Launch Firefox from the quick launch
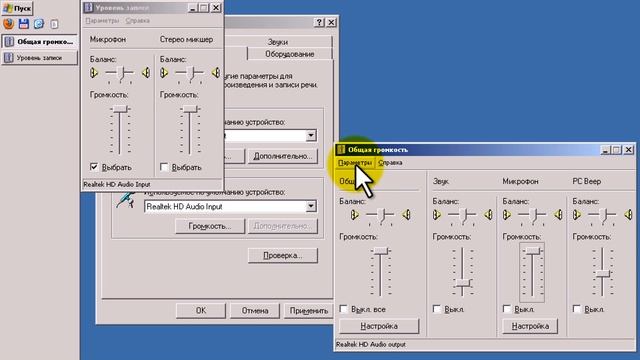640x360 pixels. (x=9, y=24)
